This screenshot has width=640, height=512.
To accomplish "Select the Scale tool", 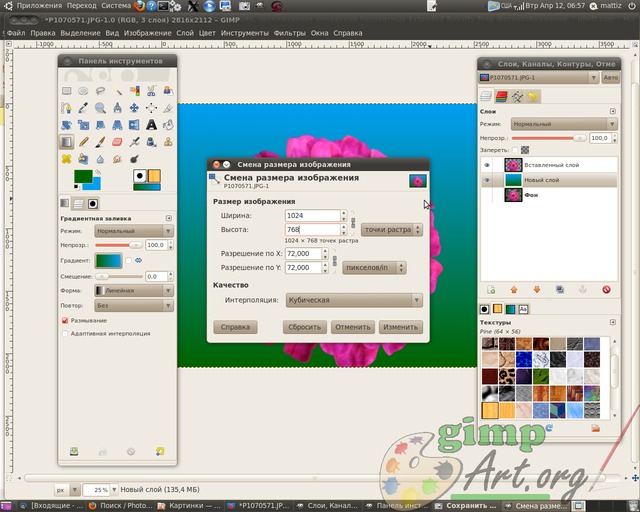I will [83, 125].
